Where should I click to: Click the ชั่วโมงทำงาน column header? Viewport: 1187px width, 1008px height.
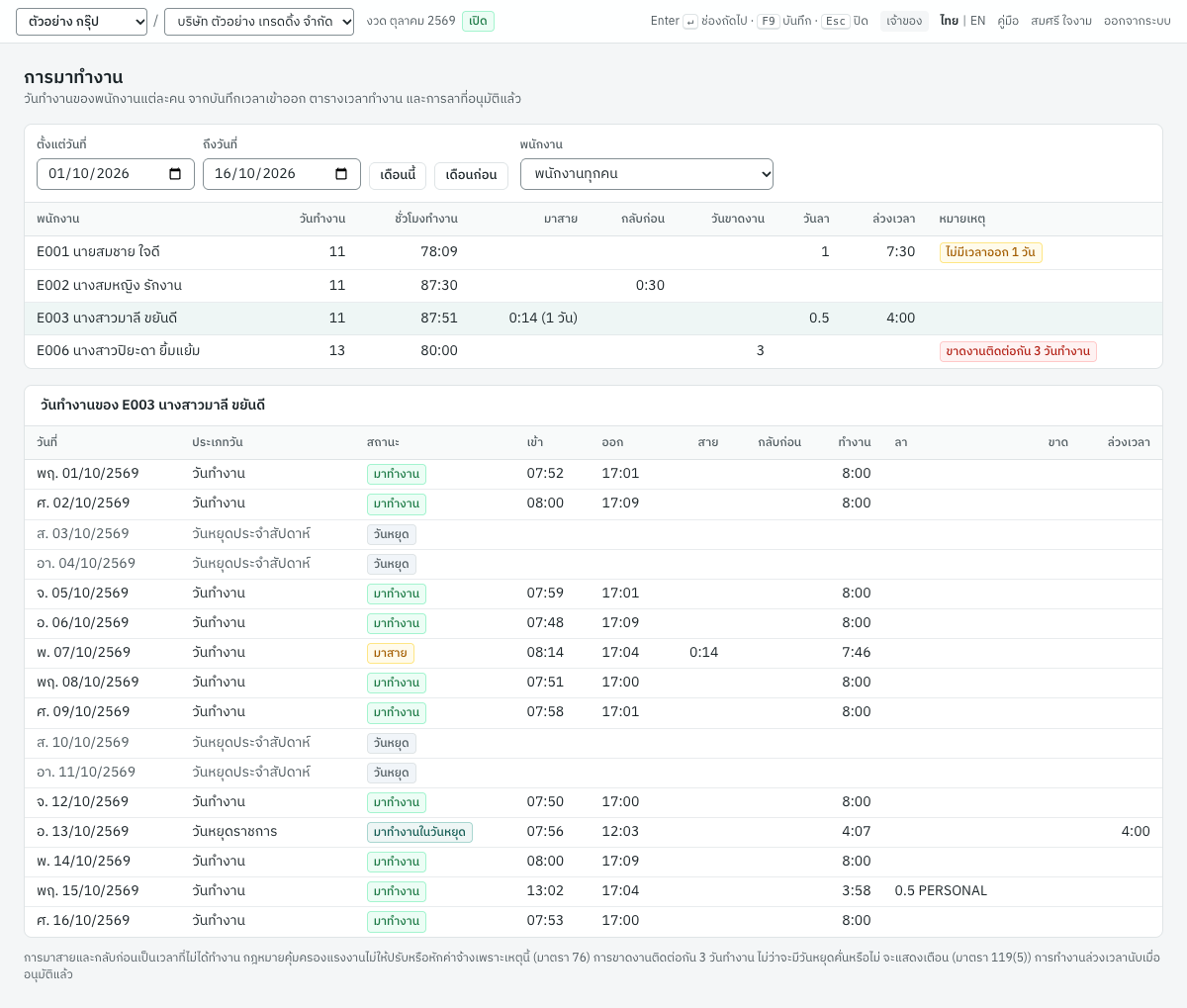[x=425, y=219]
